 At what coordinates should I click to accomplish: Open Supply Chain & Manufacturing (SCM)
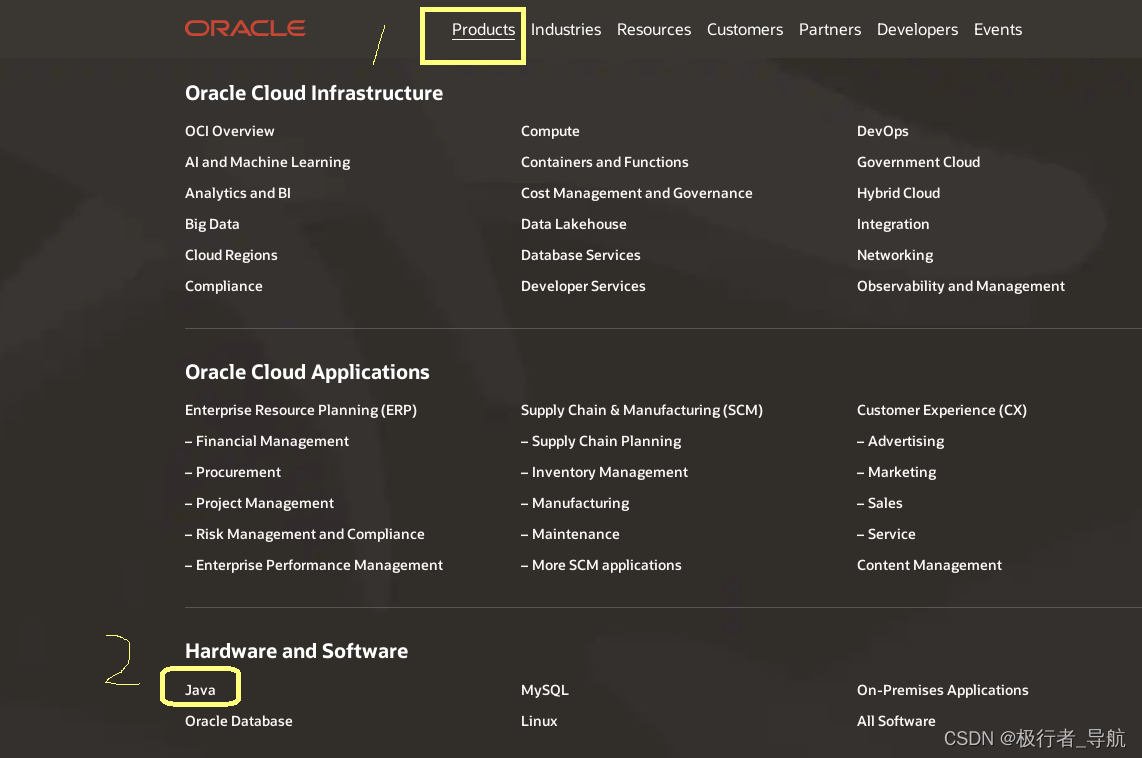point(642,410)
